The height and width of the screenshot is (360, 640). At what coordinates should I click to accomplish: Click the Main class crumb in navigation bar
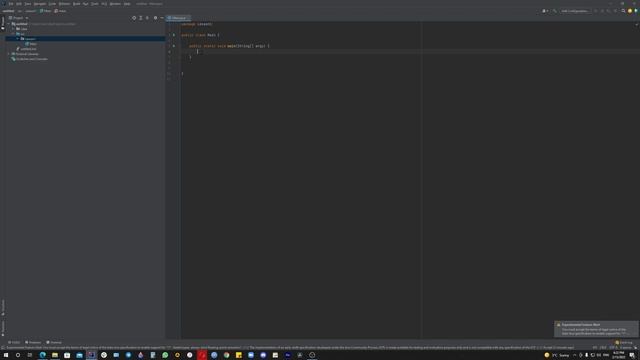pyautogui.click(x=45, y=11)
